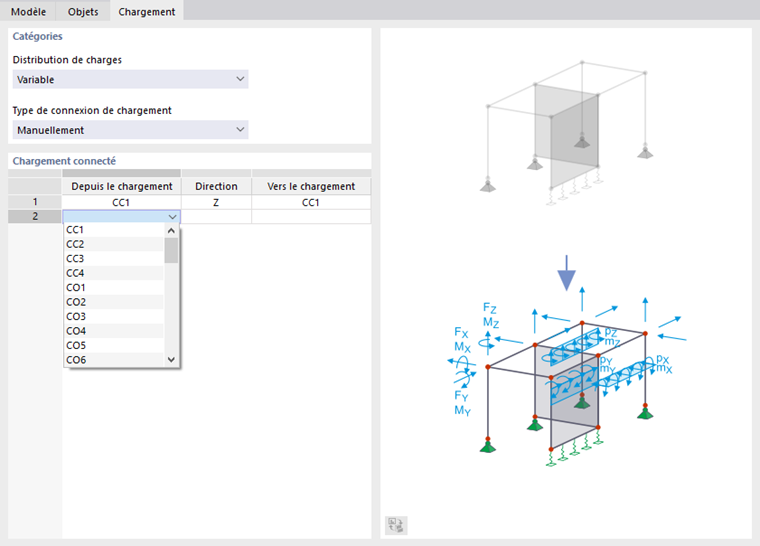The image size is (760, 546).
Task: Click the Z direction cell in row 1
Action: coord(216,202)
